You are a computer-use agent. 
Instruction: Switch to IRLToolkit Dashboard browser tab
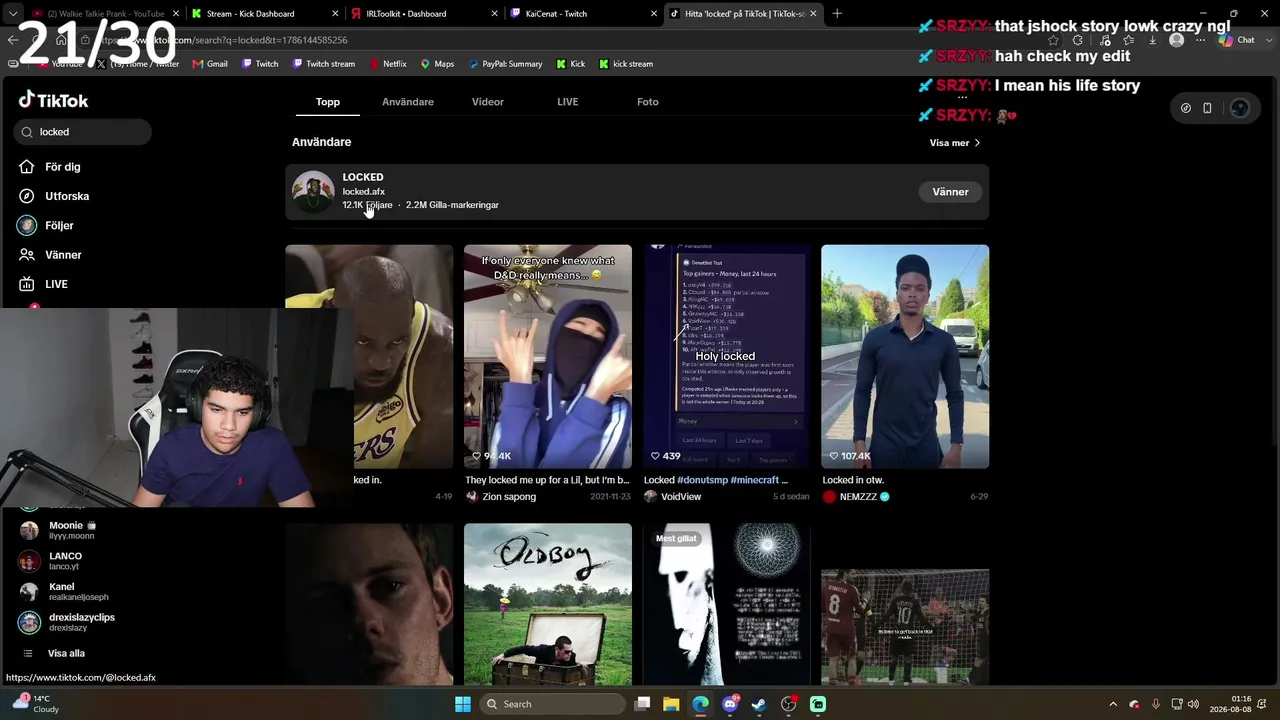pyautogui.click(x=423, y=14)
